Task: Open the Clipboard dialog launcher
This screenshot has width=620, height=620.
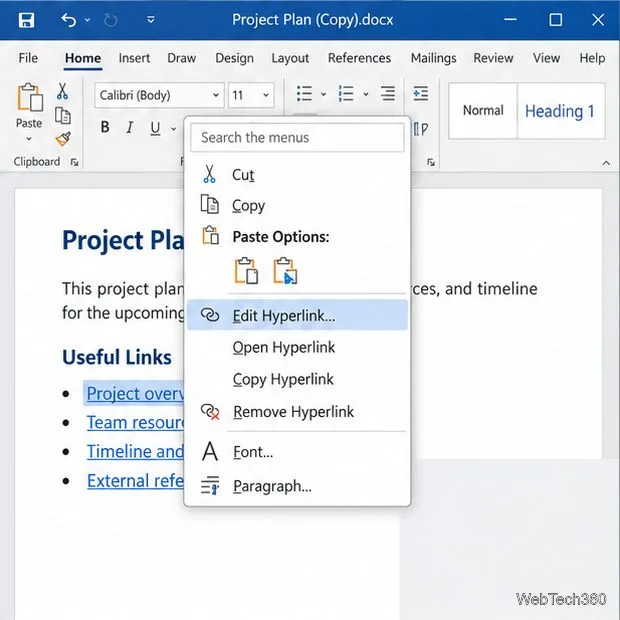Action: click(74, 162)
